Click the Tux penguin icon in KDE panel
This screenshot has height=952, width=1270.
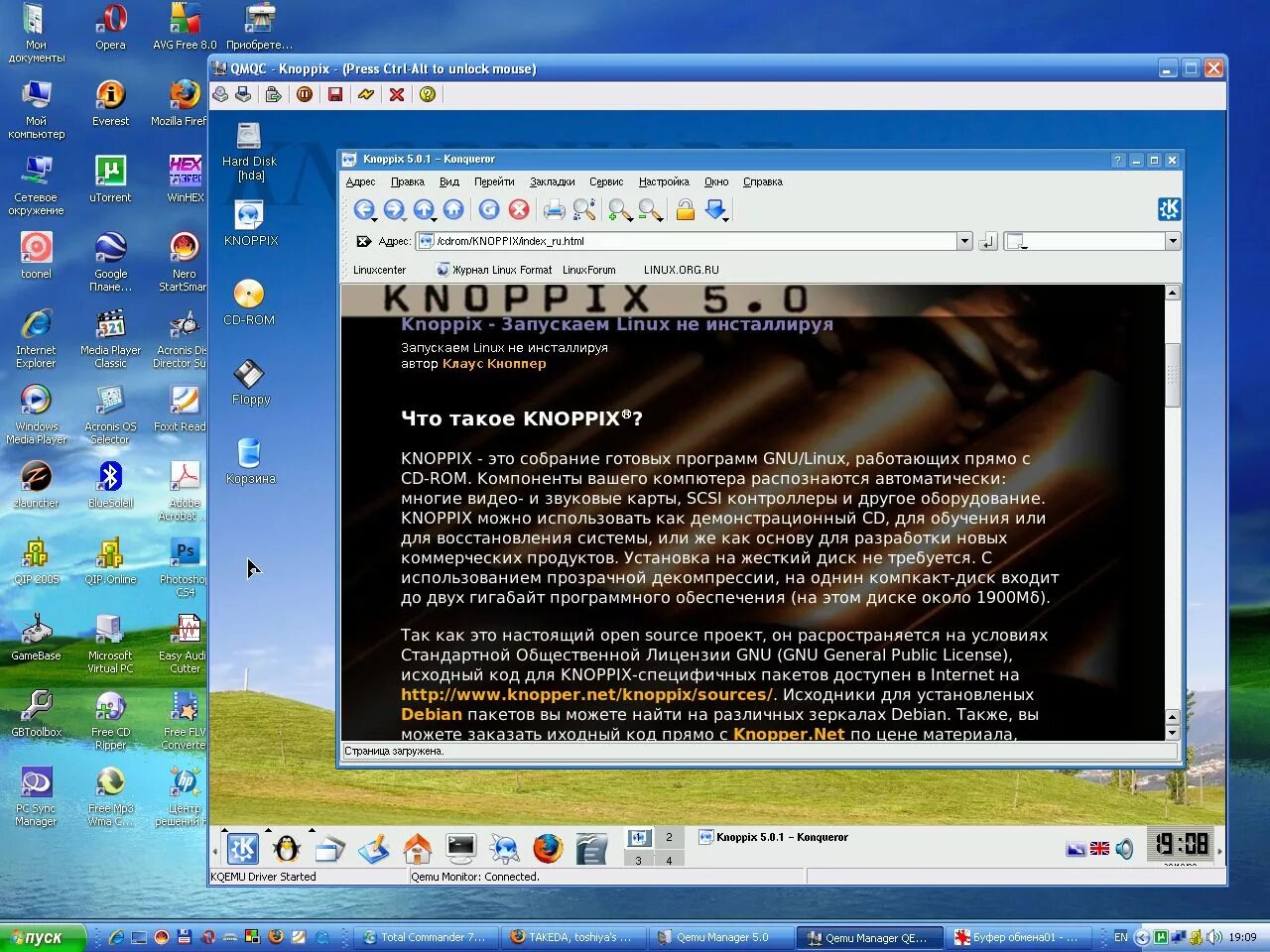coord(287,849)
